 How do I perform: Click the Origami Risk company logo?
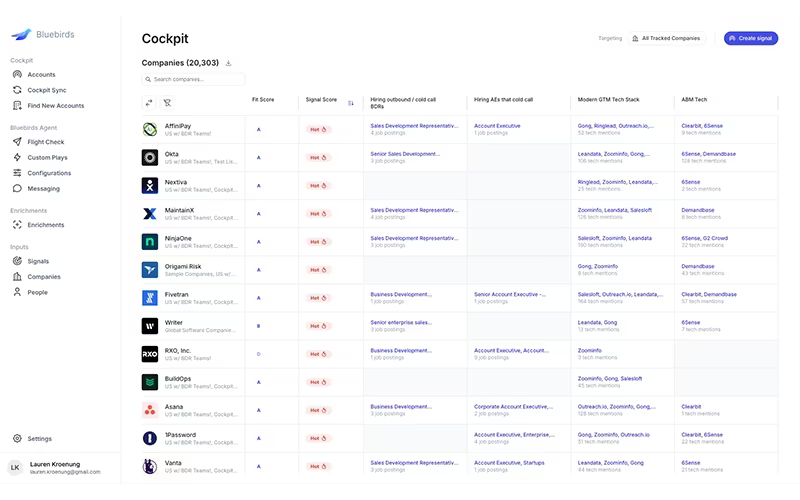point(149,270)
